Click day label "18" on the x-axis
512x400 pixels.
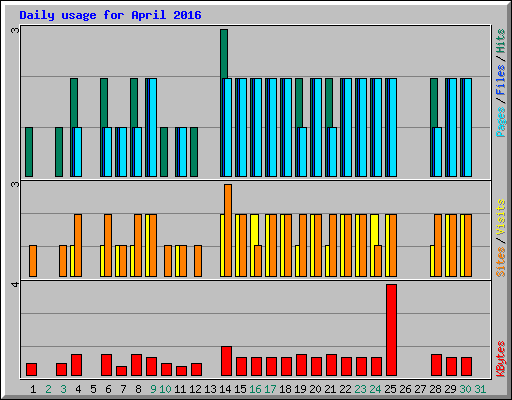coord(285,389)
